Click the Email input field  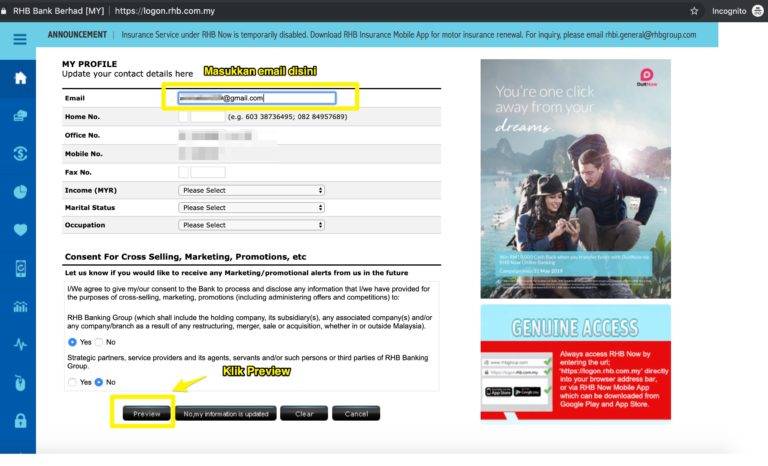pyautogui.click(x=257, y=98)
